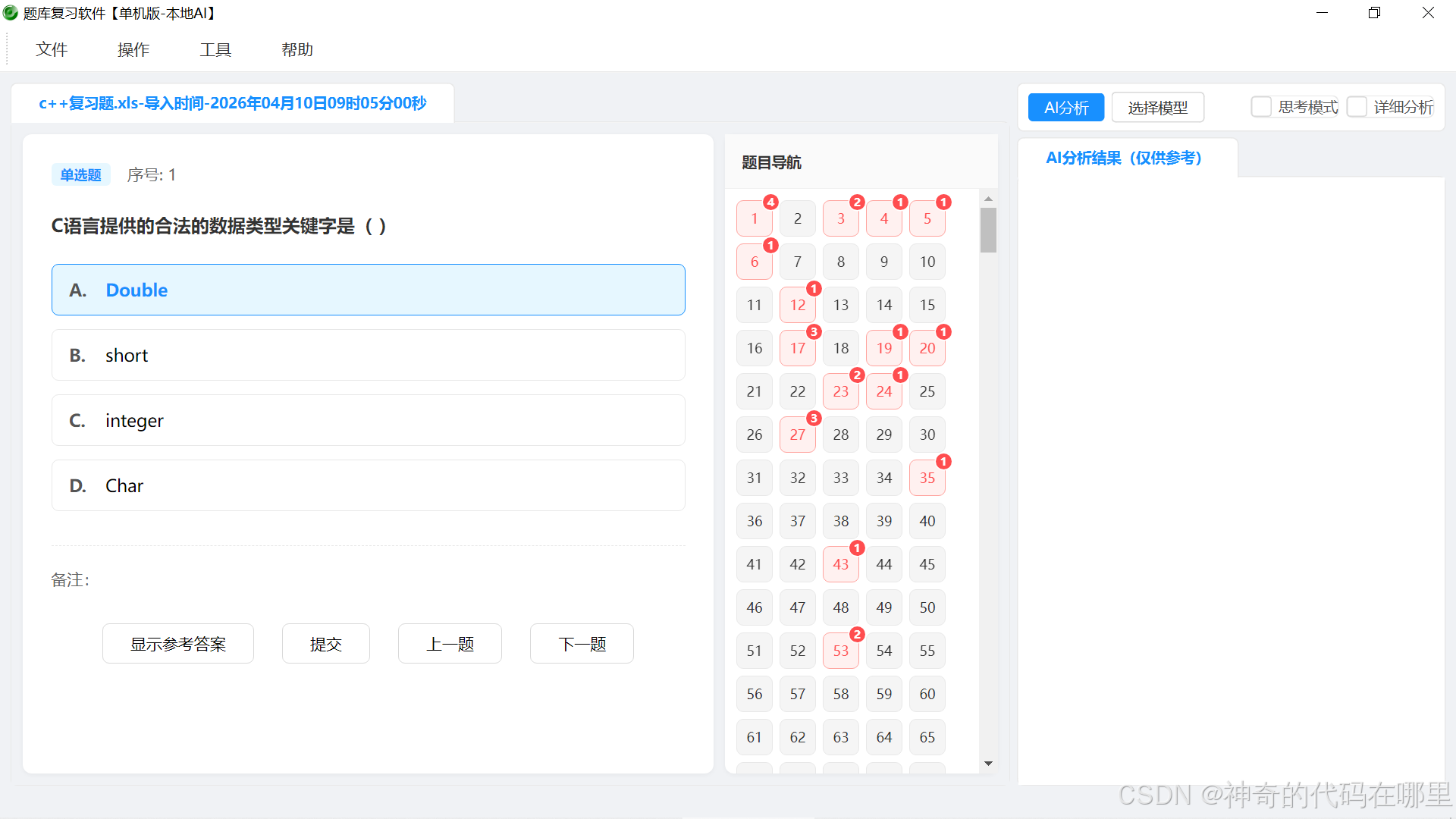Go to question 23 in navigation
The image size is (1456, 819).
click(x=841, y=391)
